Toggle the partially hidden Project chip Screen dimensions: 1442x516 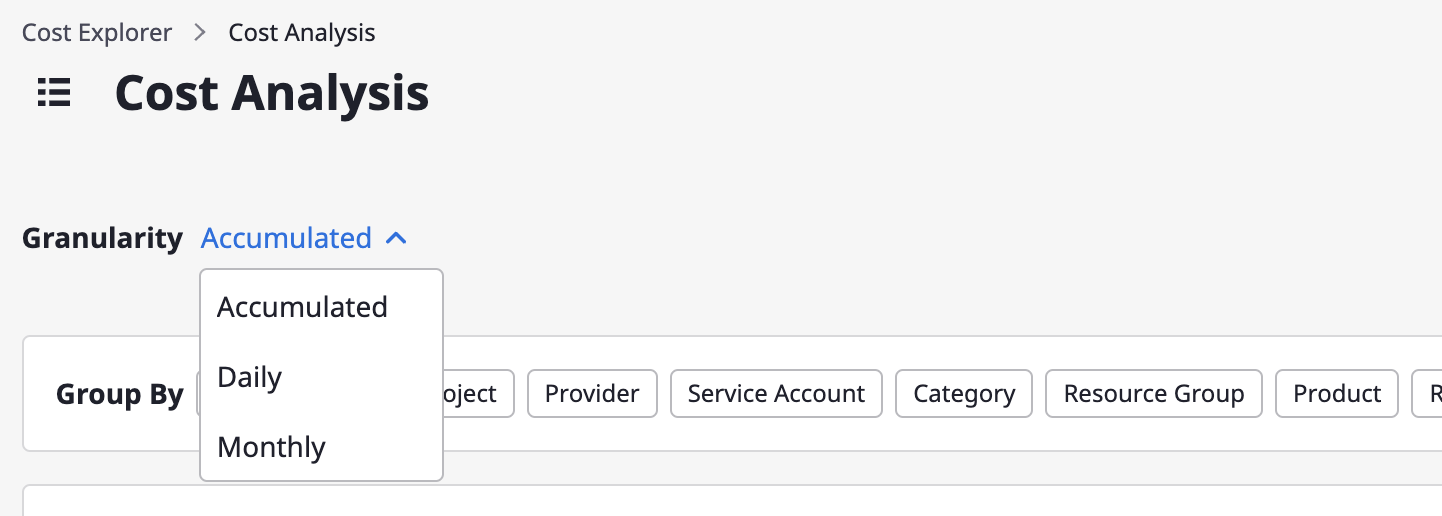pyautogui.click(x=478, y=394)
